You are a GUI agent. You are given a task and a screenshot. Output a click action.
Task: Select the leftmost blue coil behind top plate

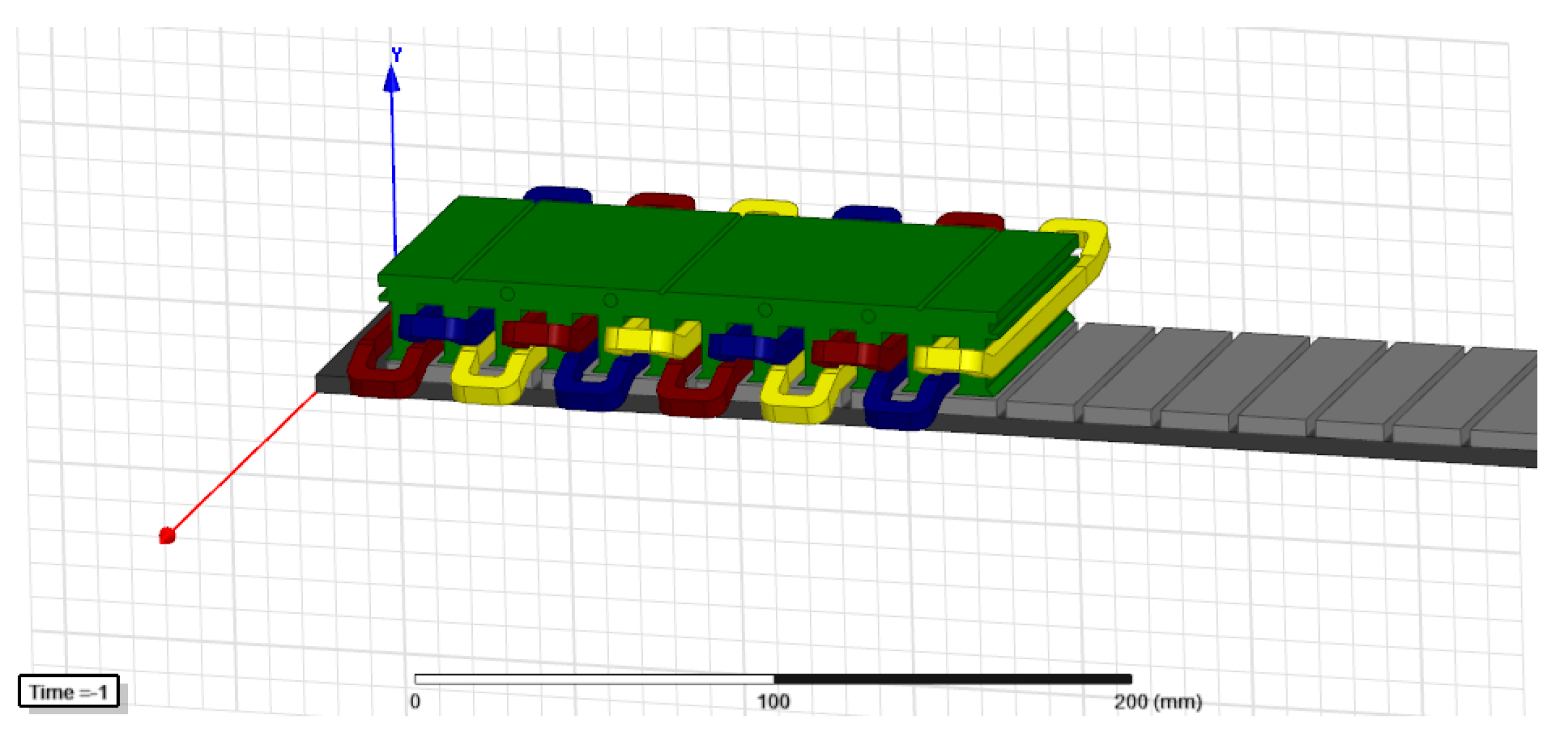[x=558, y=194]
